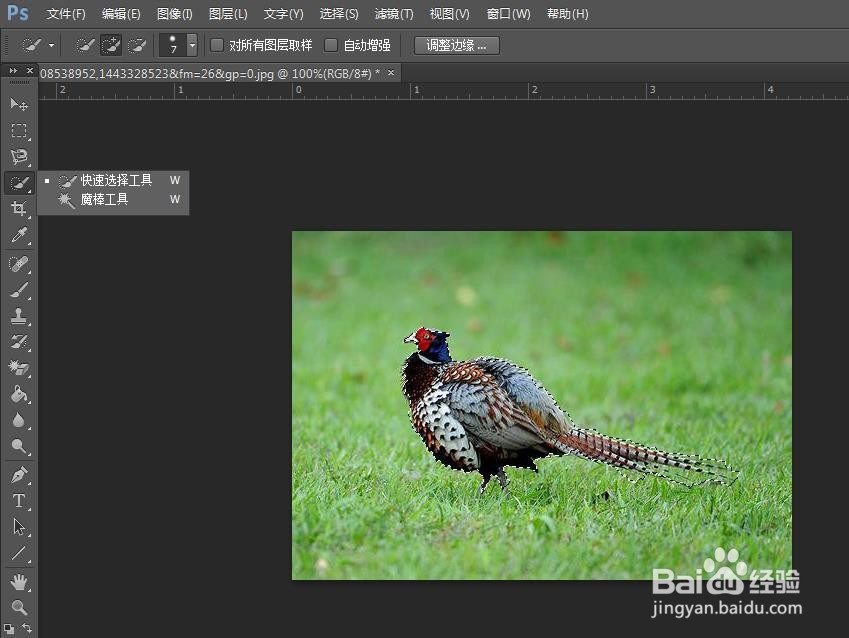849x638 pixels.
Task: Select the Horizontal Type tool
Action: click(19, 500)
